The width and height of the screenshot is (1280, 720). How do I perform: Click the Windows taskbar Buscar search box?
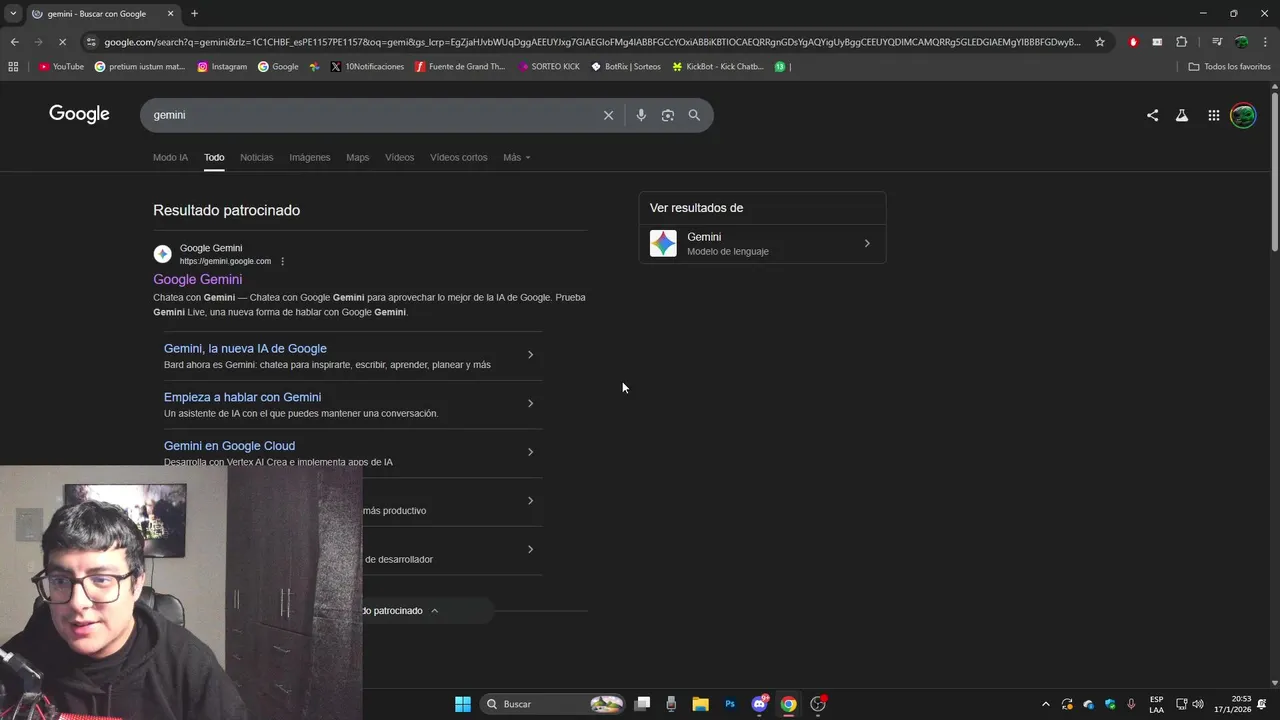(x=553, y=704)
